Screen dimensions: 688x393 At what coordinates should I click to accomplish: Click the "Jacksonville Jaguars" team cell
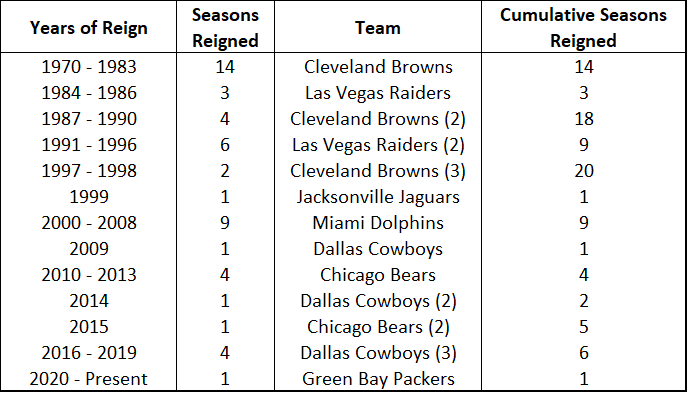point(378,197)
